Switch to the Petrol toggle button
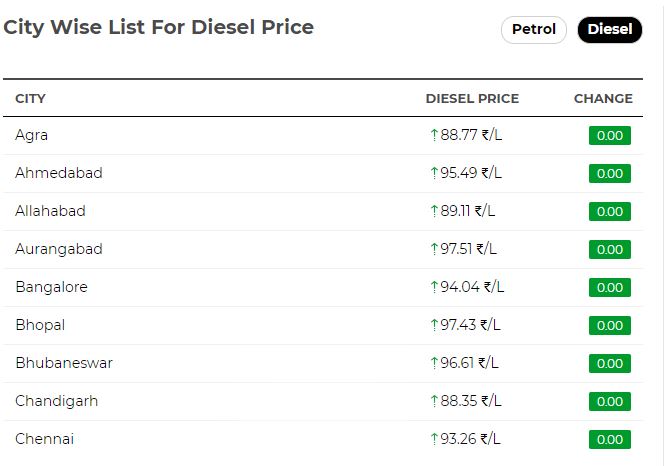This screenshot has height=466, width=664. pos(534,30)
